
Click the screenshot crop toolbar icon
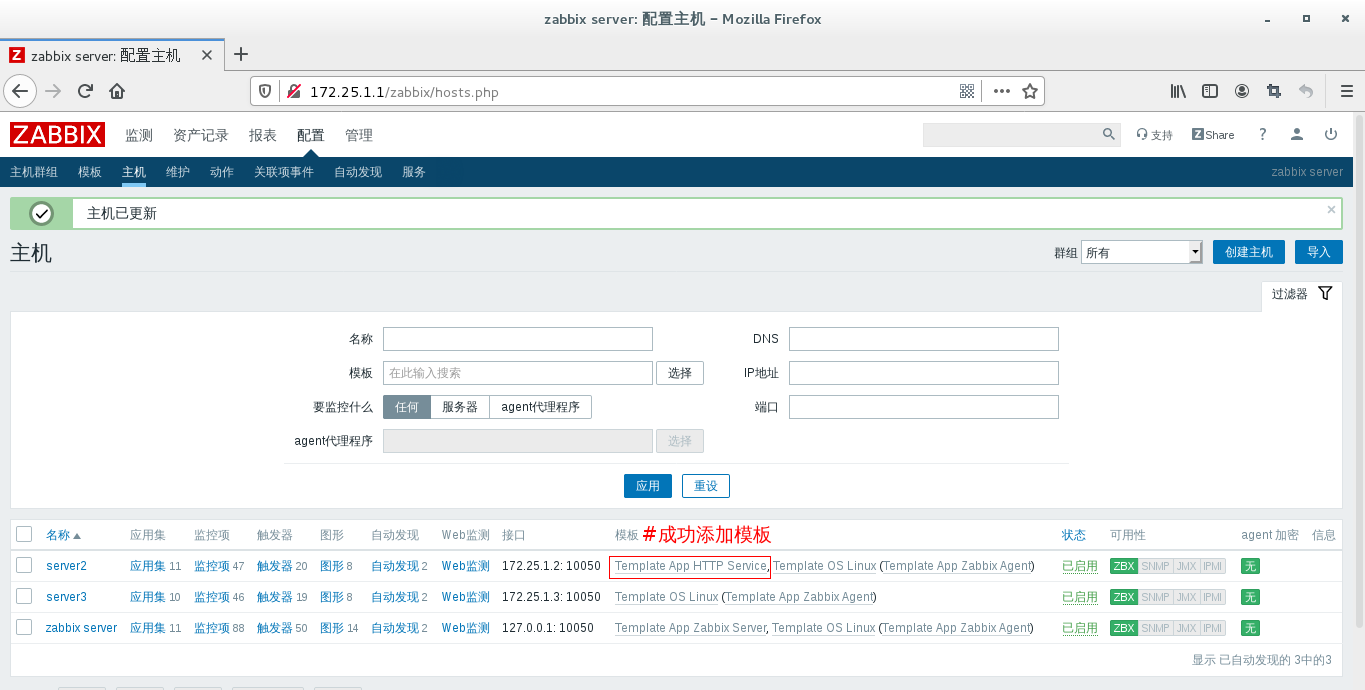tap(1273, 91)
